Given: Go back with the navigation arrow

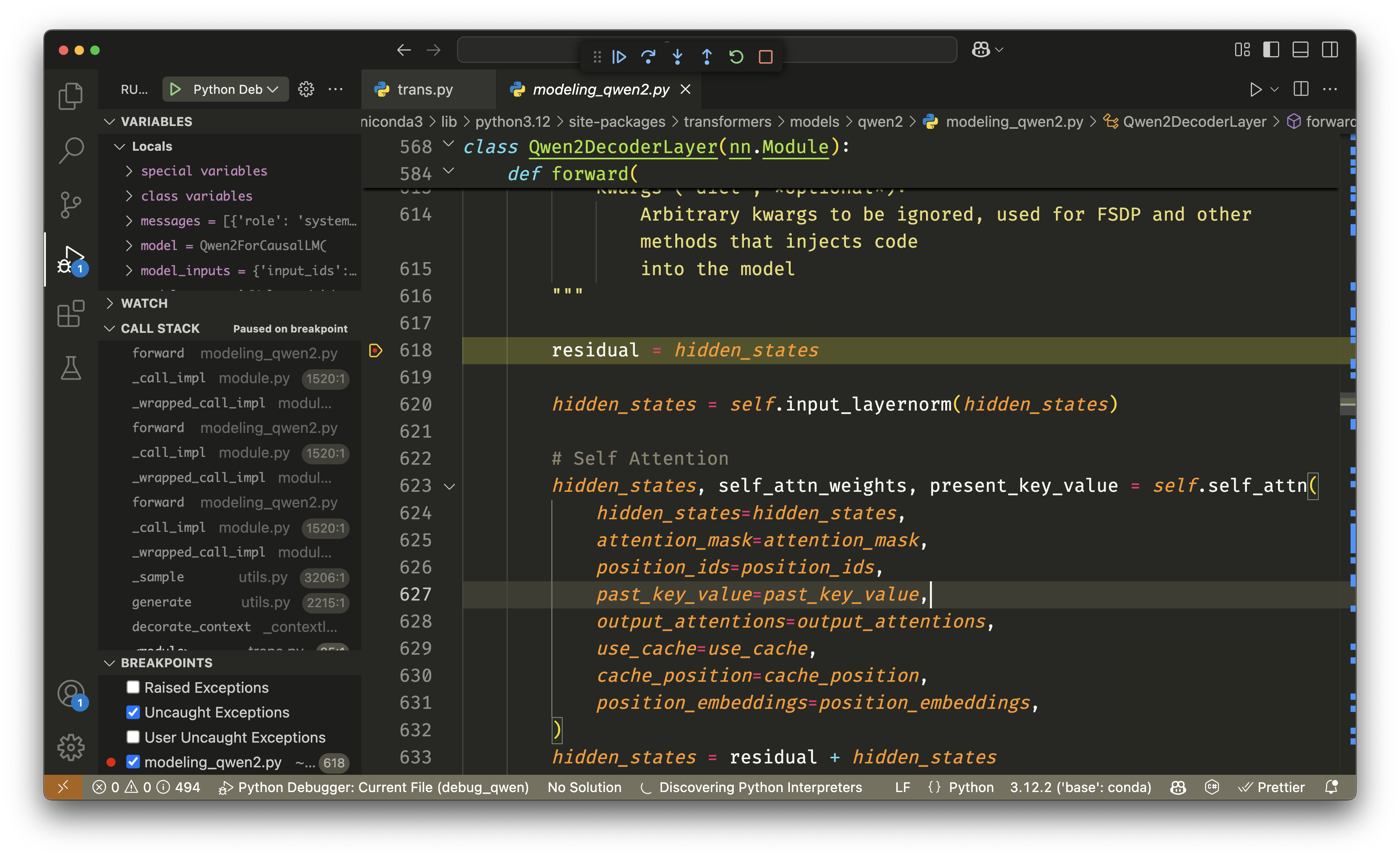Looking at the screenshot, I should (x=404, y=50).
